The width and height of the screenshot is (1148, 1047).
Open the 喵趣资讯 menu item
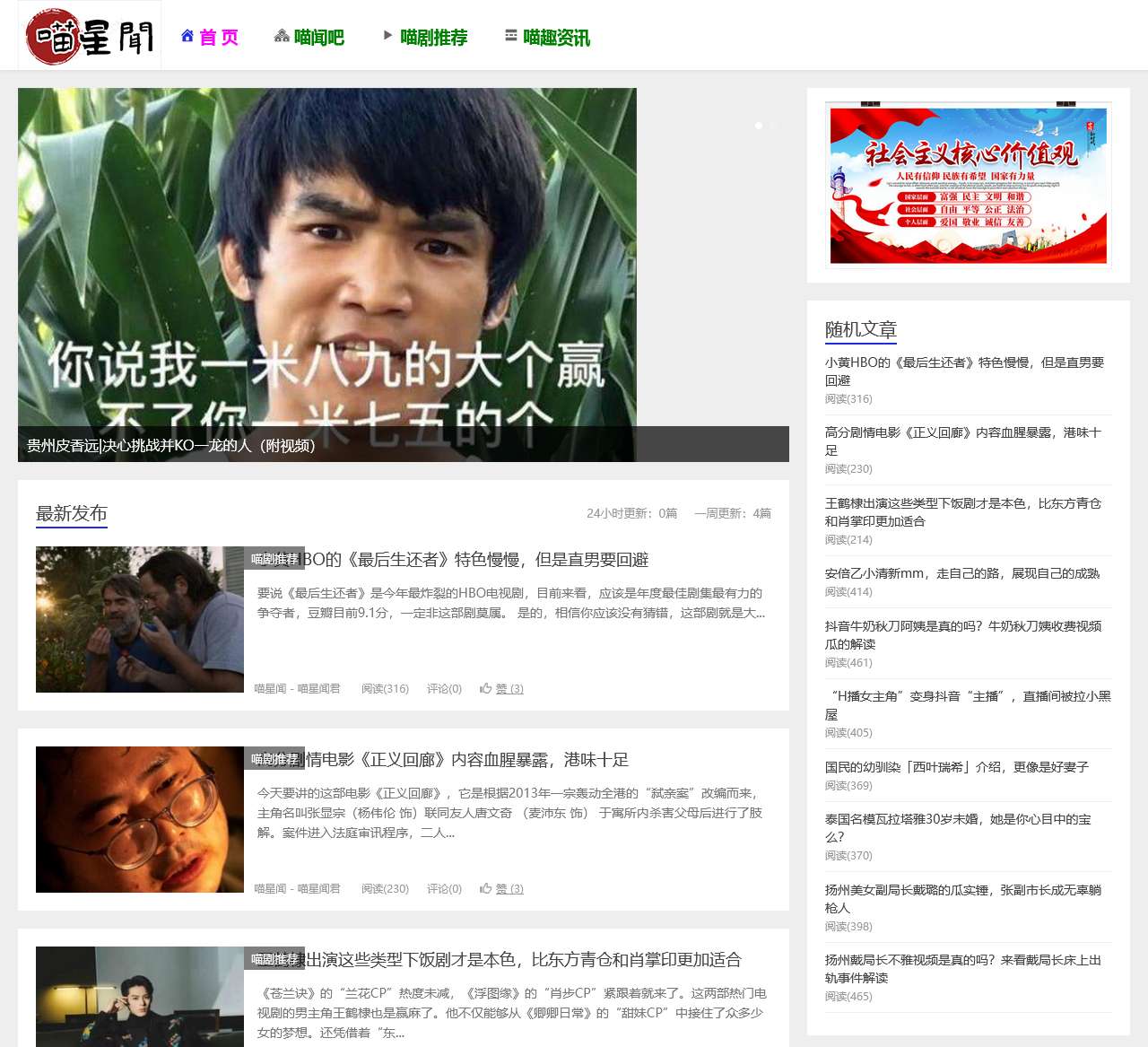547,37
